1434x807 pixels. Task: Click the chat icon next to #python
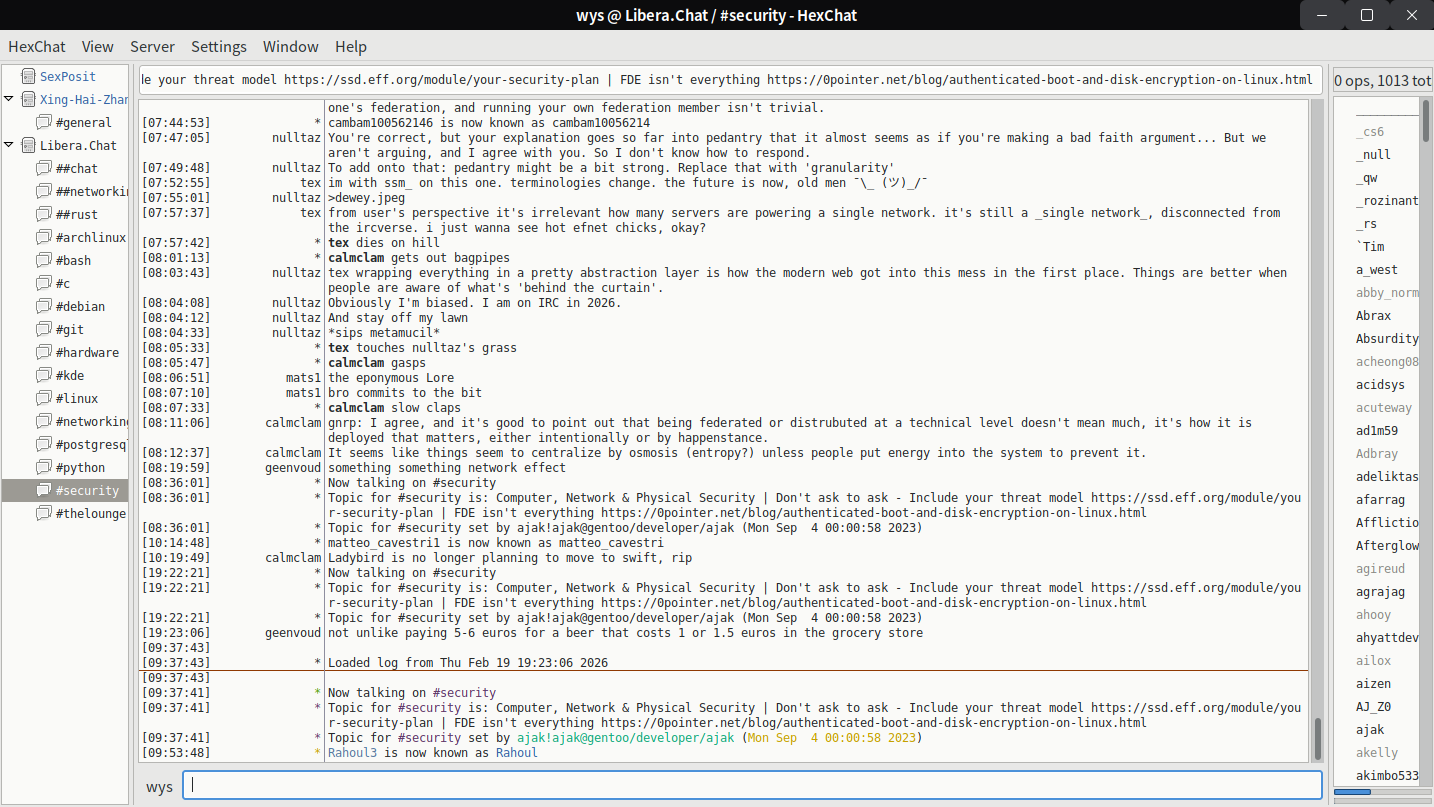pyautogui.click(x=43, y=467)
